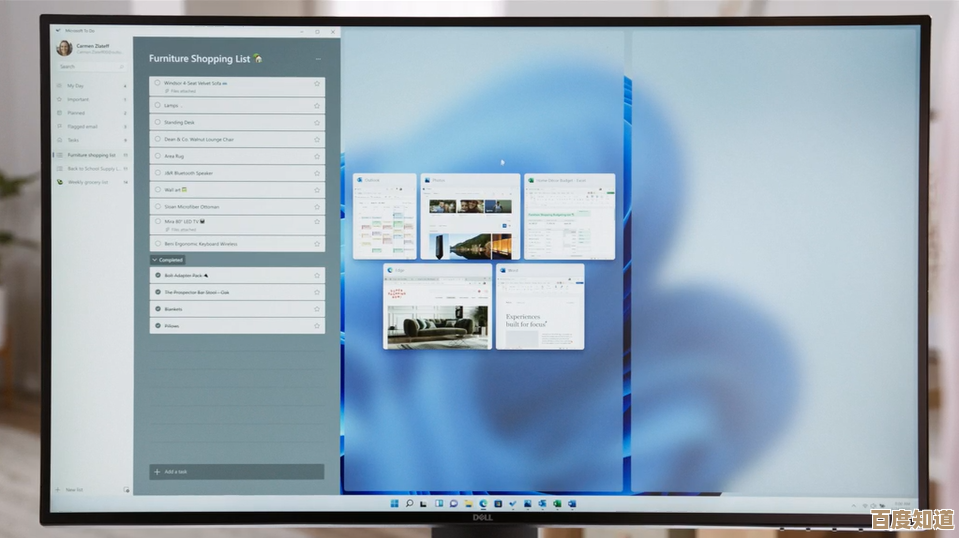Uncheck the completed Blankets task
The height and width of the screenshot is (538, 959).
pos(158,309)
